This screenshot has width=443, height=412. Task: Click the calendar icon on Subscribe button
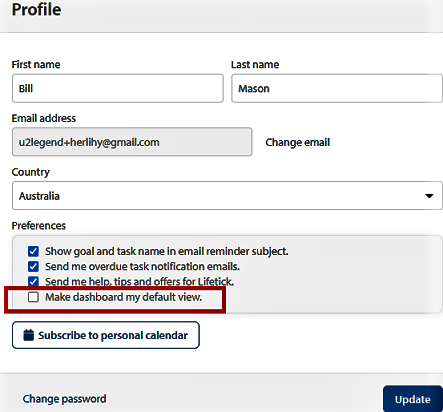(29, 335)
